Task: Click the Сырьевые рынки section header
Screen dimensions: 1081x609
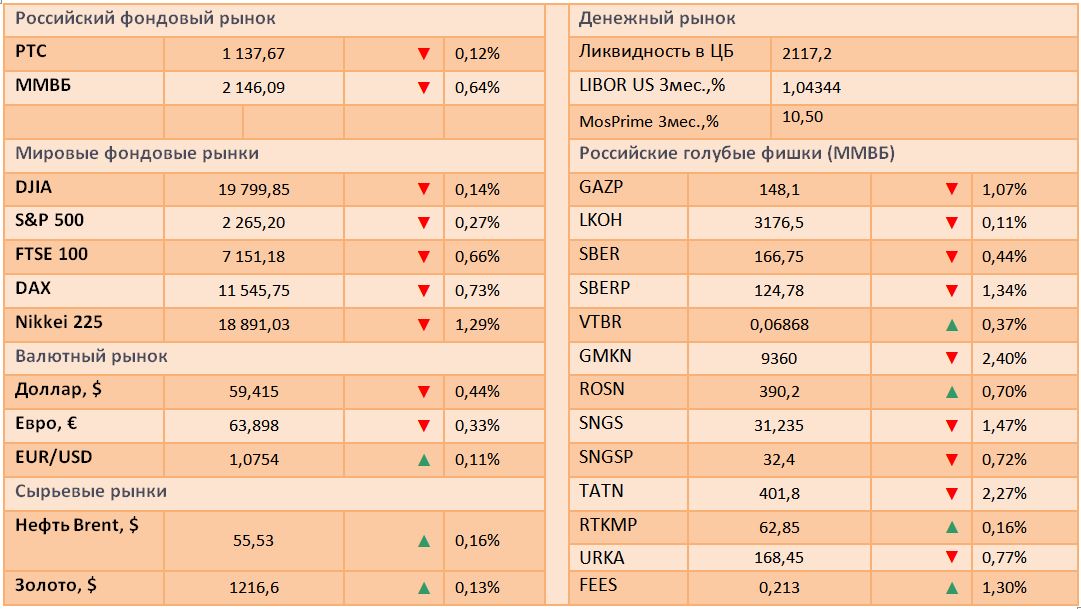Action: (x=91, y=492)
